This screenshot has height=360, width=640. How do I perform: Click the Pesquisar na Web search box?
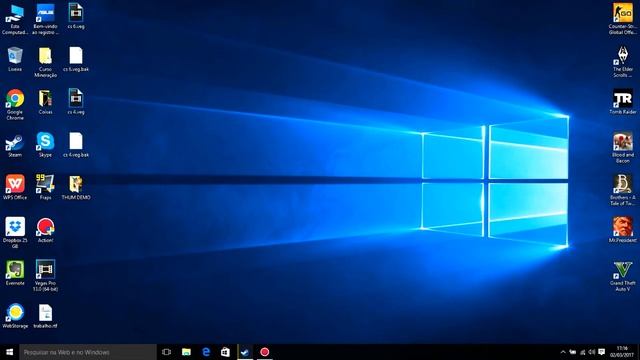click(88, 352)
